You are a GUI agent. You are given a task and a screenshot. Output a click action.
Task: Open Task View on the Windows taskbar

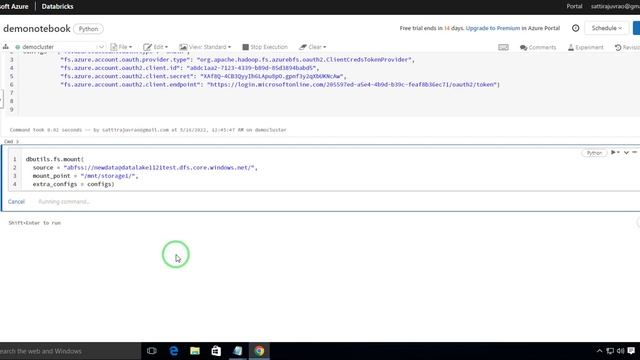point(152,351)
